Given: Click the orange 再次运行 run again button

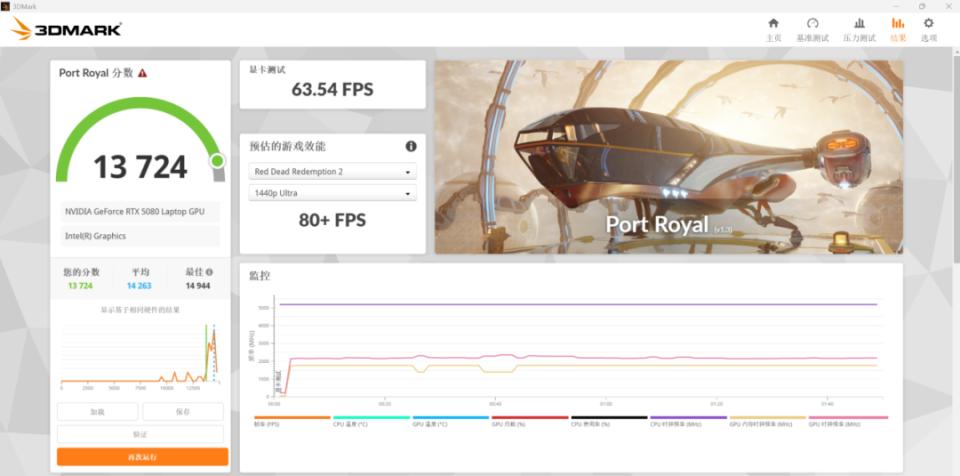Looking at the screenshot, I should tap(143, 457).
